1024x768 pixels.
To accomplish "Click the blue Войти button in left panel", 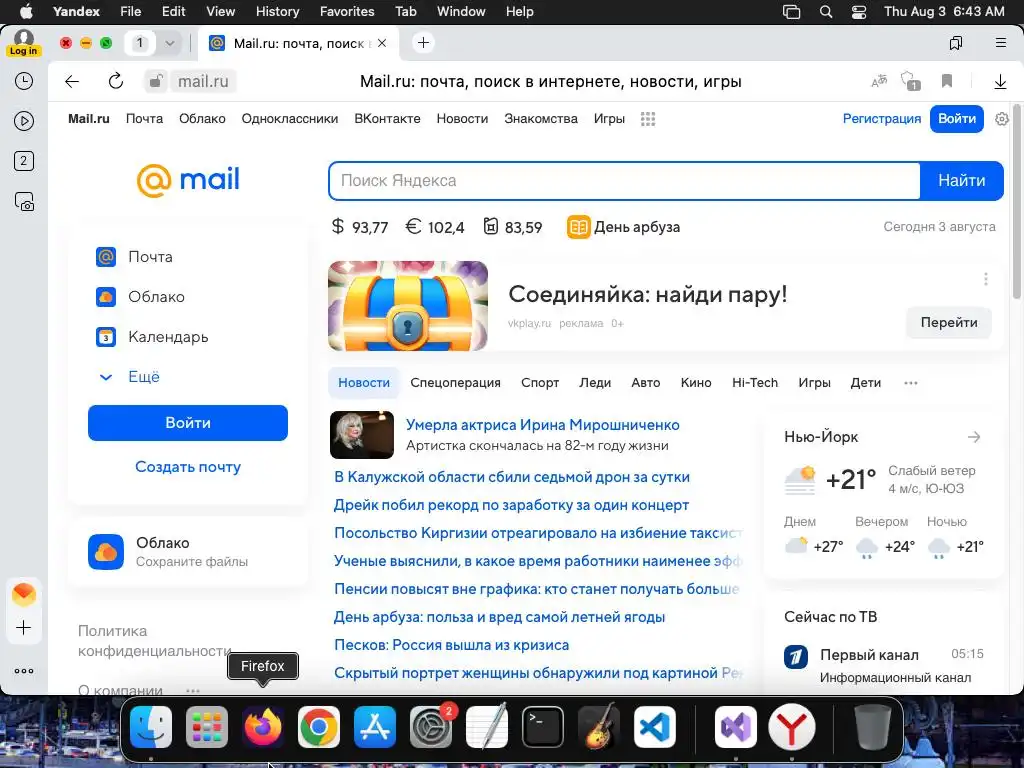I will pos(188,423).
